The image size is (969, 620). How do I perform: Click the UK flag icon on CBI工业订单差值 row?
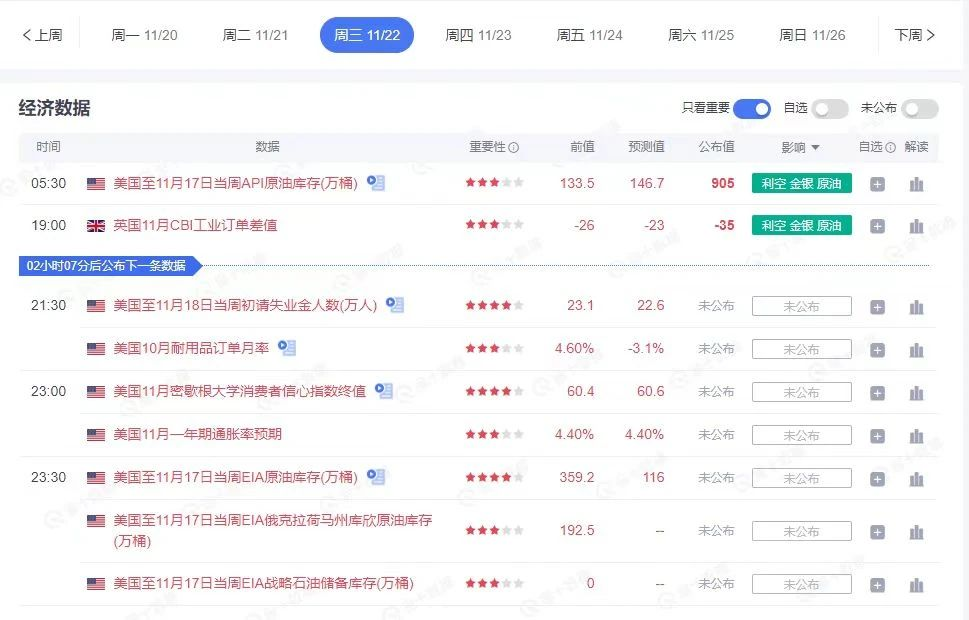[x=95, y=225]
